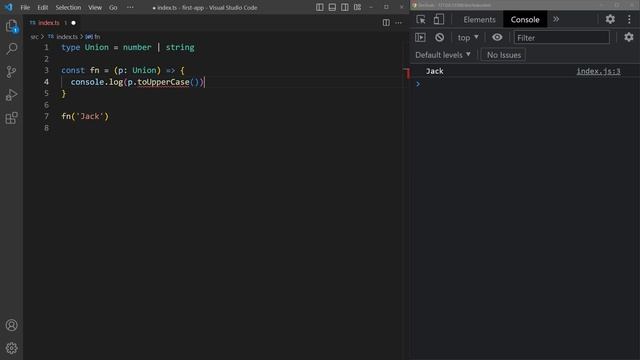Click the toUpperCase error in code
This screenshot has height=360, width=640.
[163, 82]
